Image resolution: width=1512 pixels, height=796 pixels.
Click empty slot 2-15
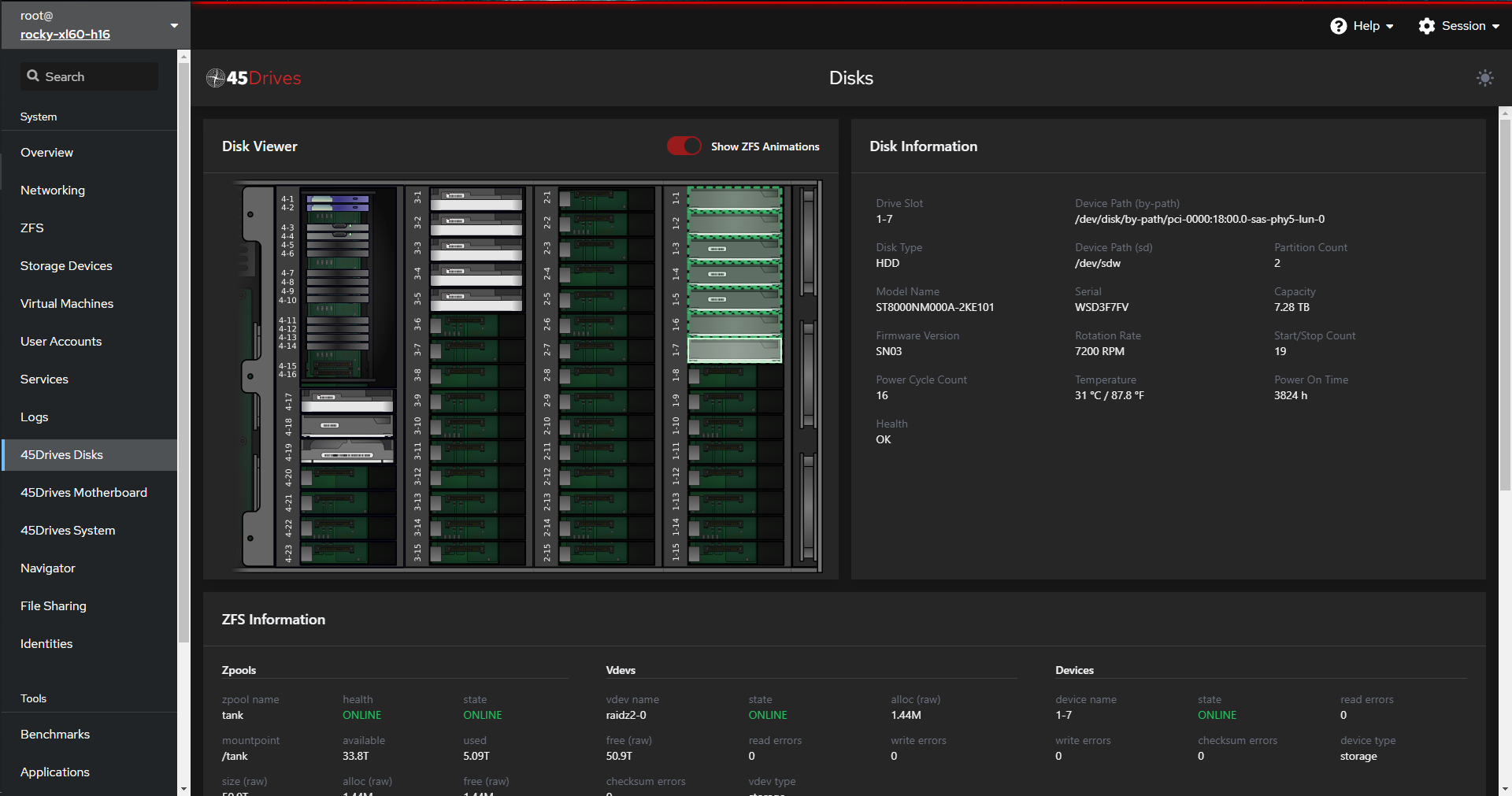coord(606,552)
